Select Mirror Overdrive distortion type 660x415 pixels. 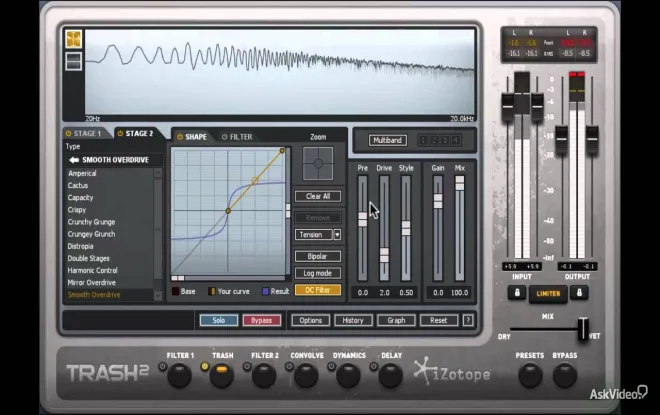(92, 283)
